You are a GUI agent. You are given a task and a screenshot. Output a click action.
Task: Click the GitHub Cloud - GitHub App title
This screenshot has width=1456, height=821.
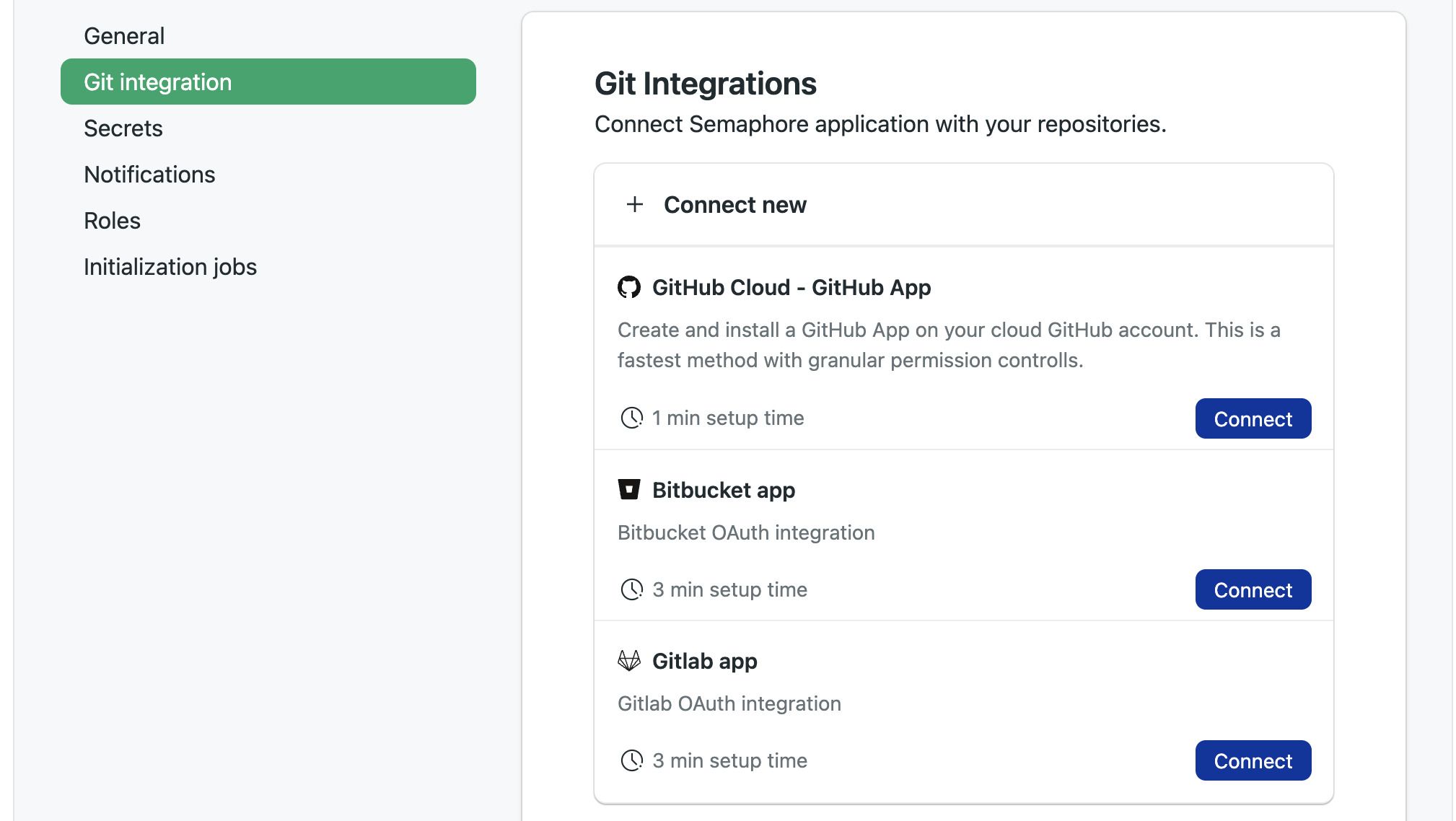791,287
